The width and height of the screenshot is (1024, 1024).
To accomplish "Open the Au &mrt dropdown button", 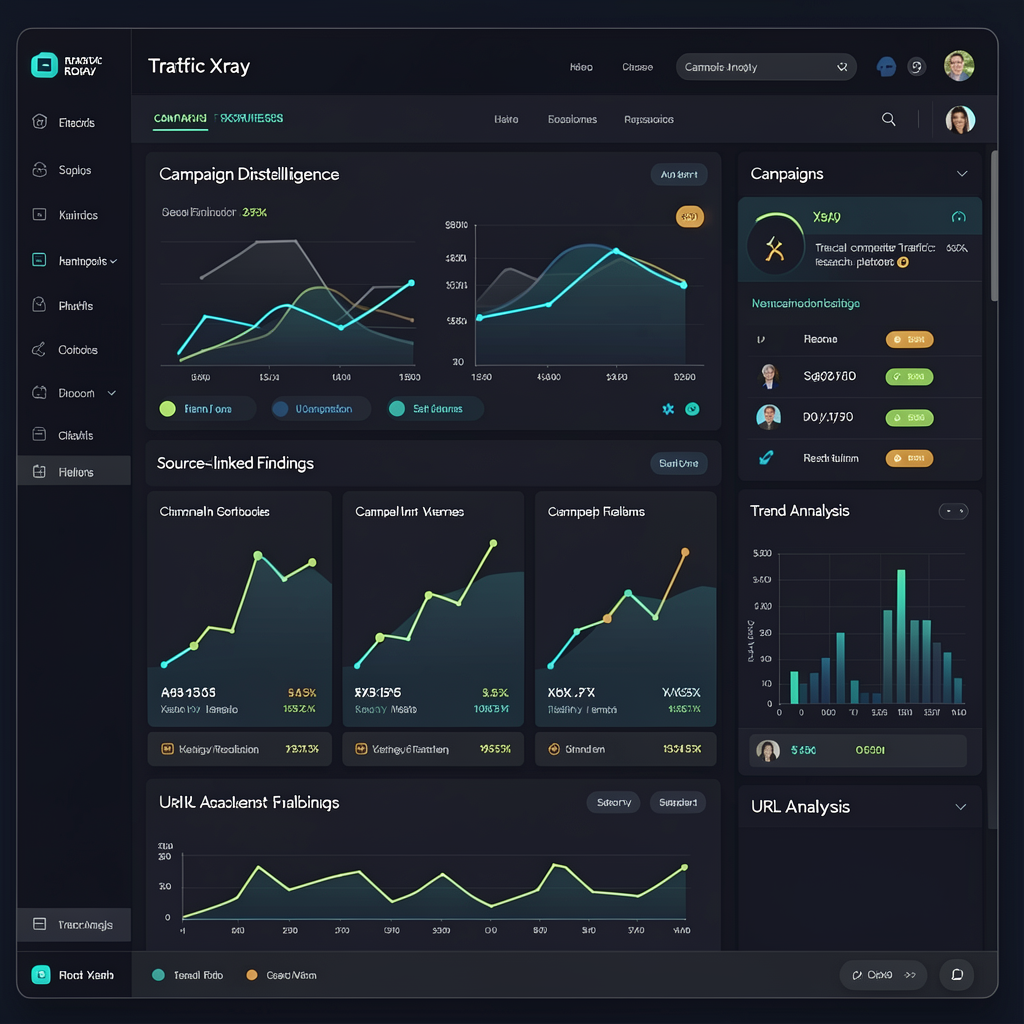I will pyautogui.click(x=679, y=174).
